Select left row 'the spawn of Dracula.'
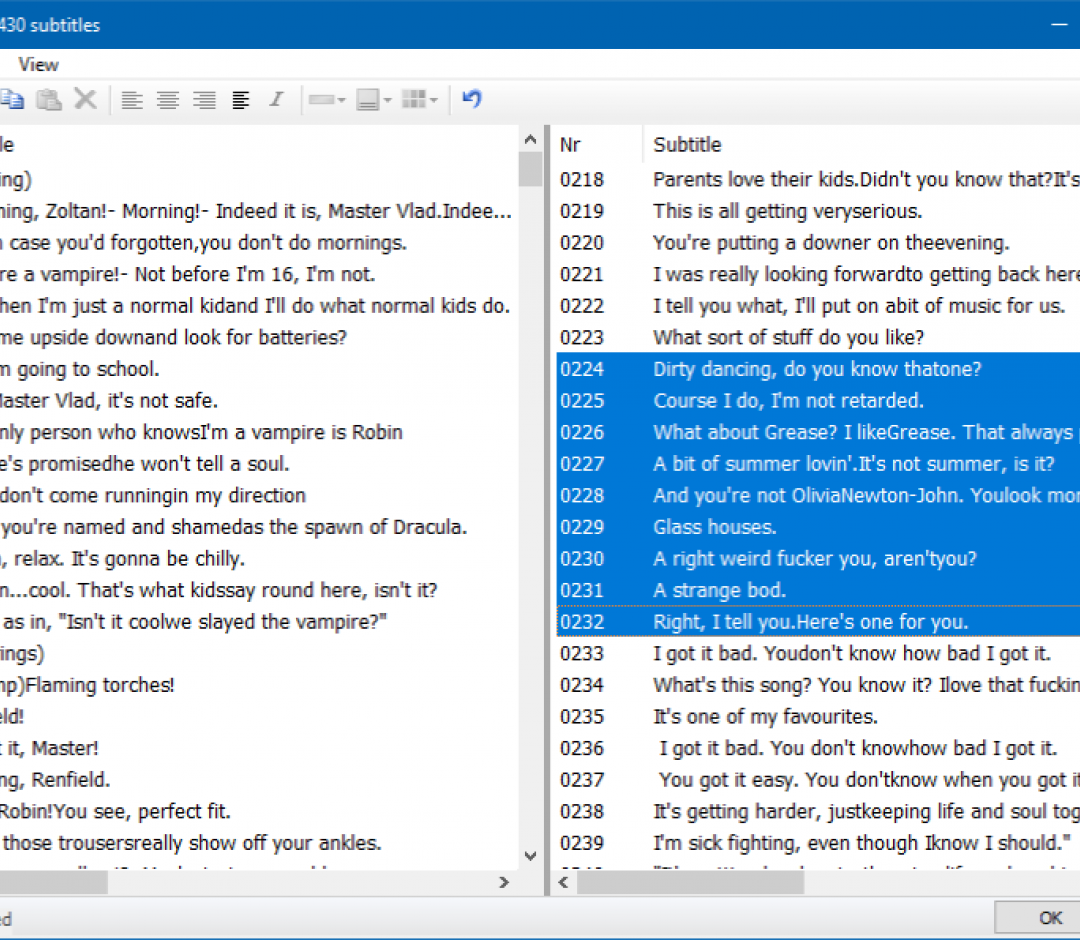This screenshot has width=1080, height=940. (x=259, y=528)
